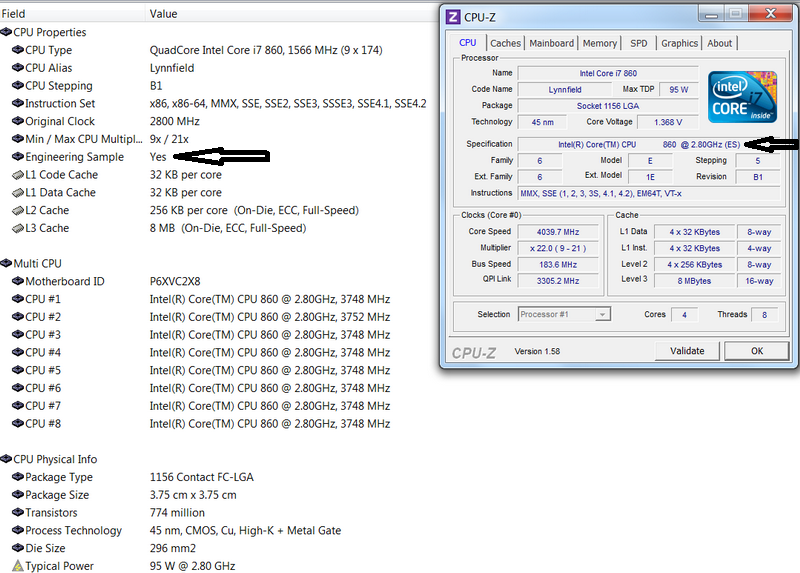The height and width of the screenshot is (573, 800).
Task: Click the OK button in CPU-Z
Action: [757, 351]
